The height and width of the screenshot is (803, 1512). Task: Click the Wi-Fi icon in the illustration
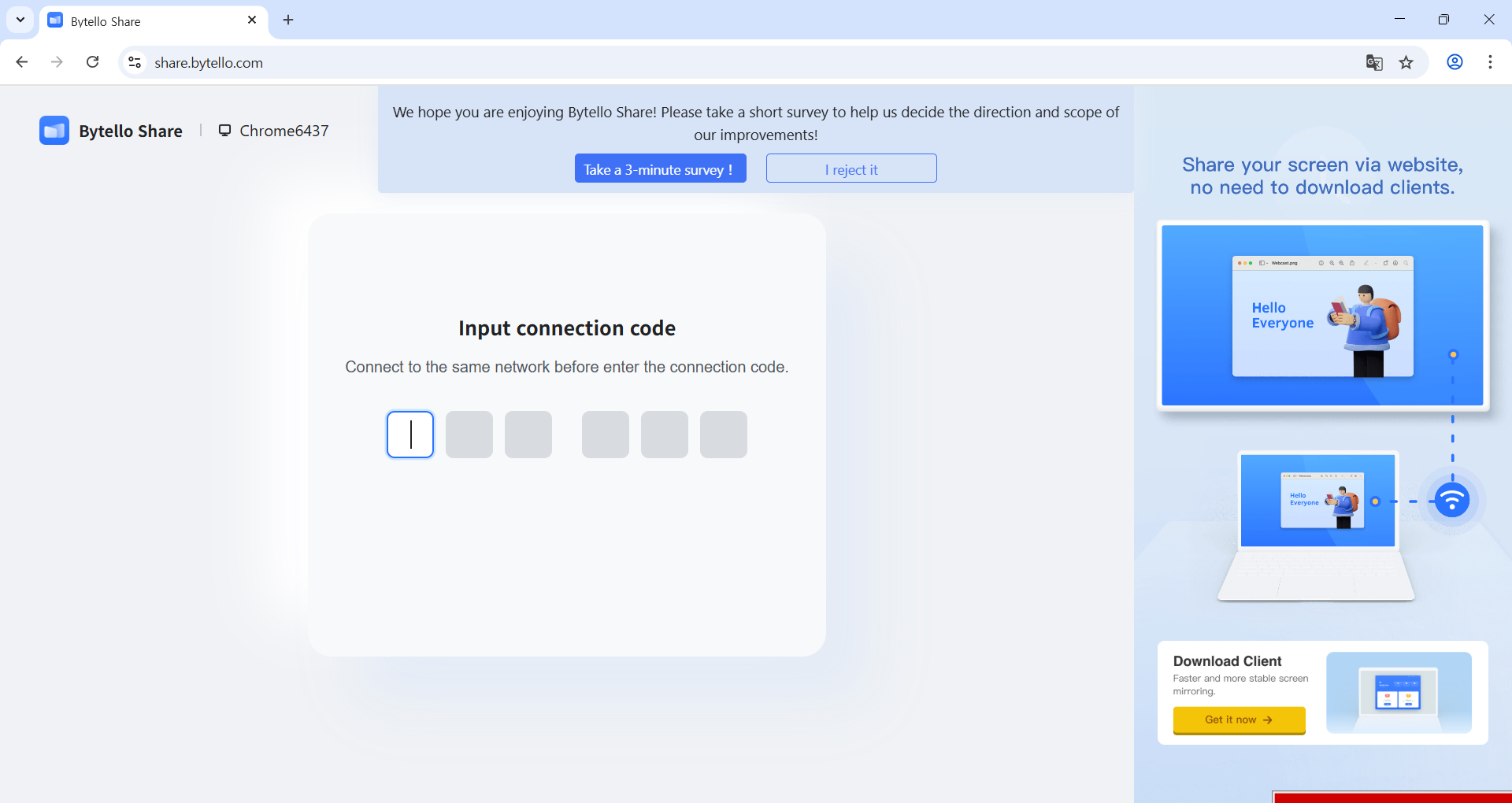click(x=1451, y=501)
